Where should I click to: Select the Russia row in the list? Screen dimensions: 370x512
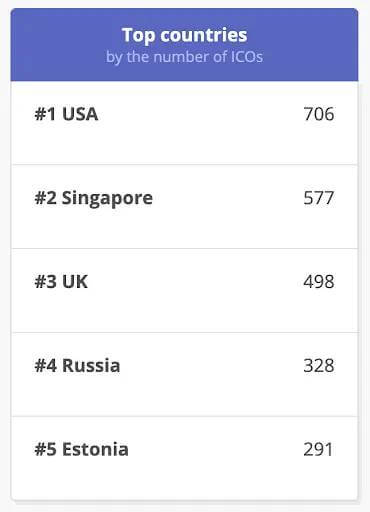[x=184, y=374]
